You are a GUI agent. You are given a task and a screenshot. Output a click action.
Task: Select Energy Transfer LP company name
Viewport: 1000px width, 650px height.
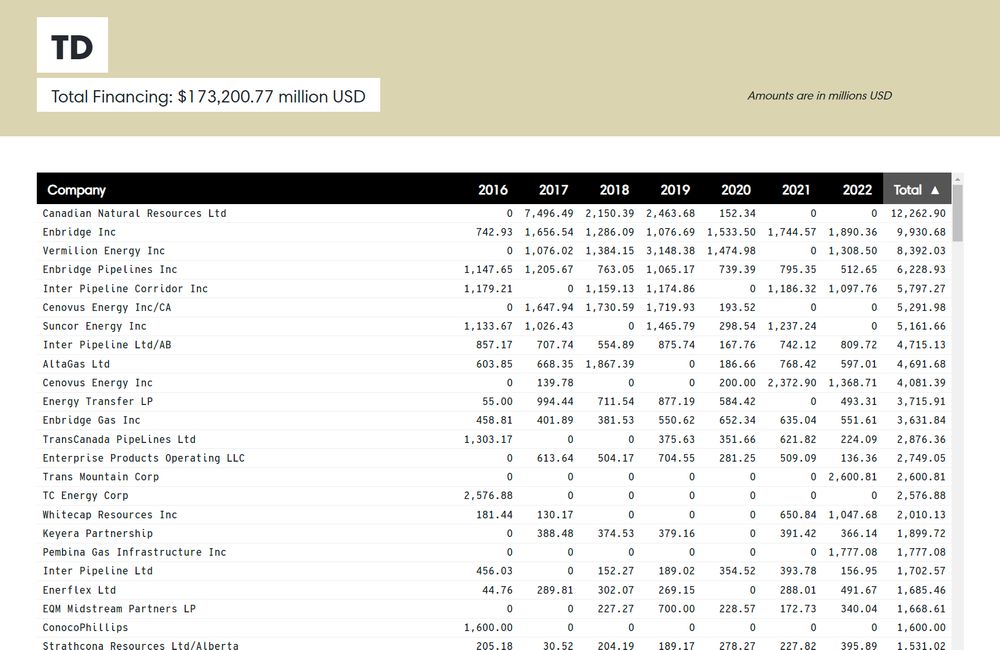pyautogui.click(x=98, y=401)
